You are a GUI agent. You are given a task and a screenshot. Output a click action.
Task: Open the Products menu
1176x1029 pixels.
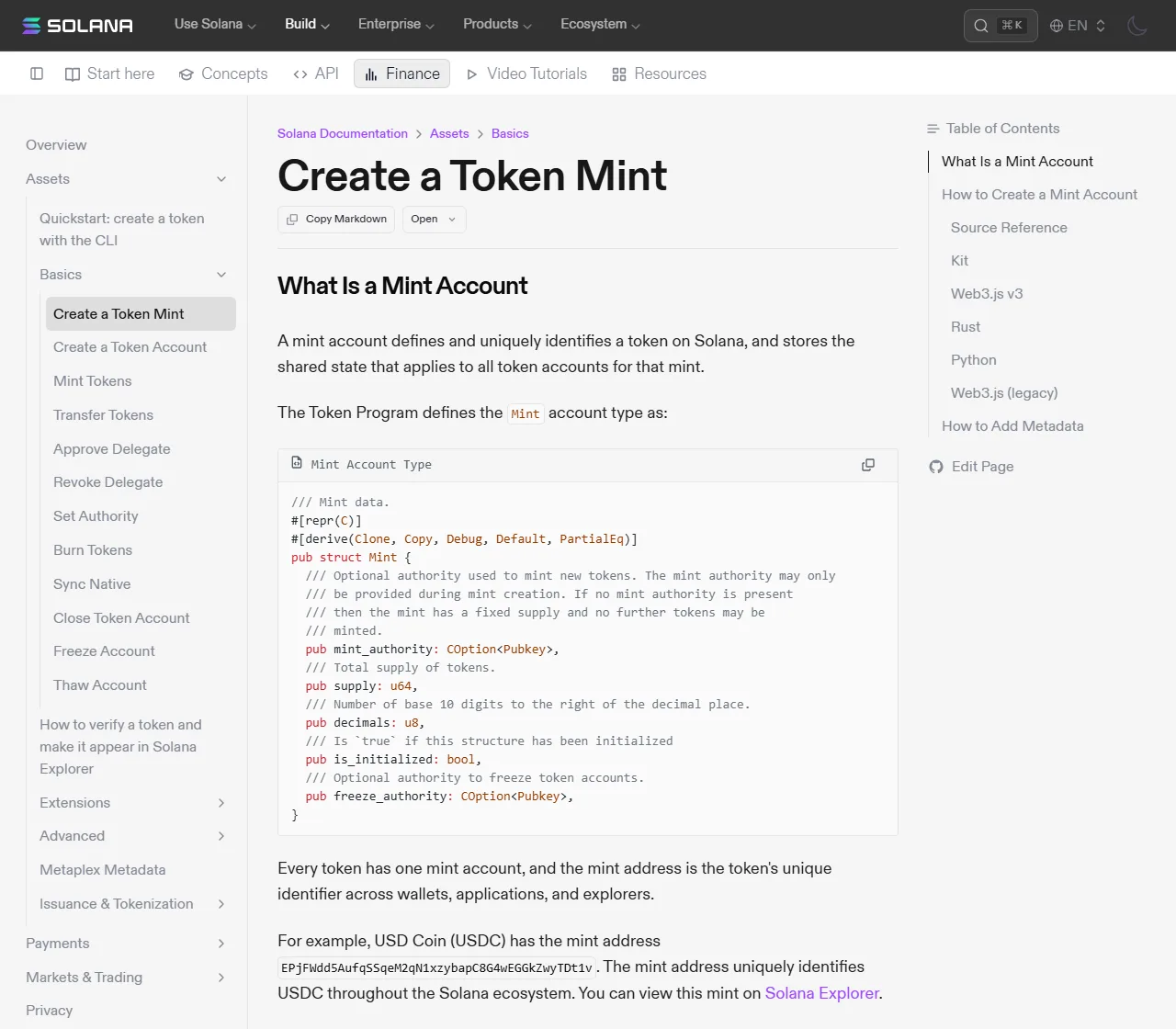[x=497, y=25]
